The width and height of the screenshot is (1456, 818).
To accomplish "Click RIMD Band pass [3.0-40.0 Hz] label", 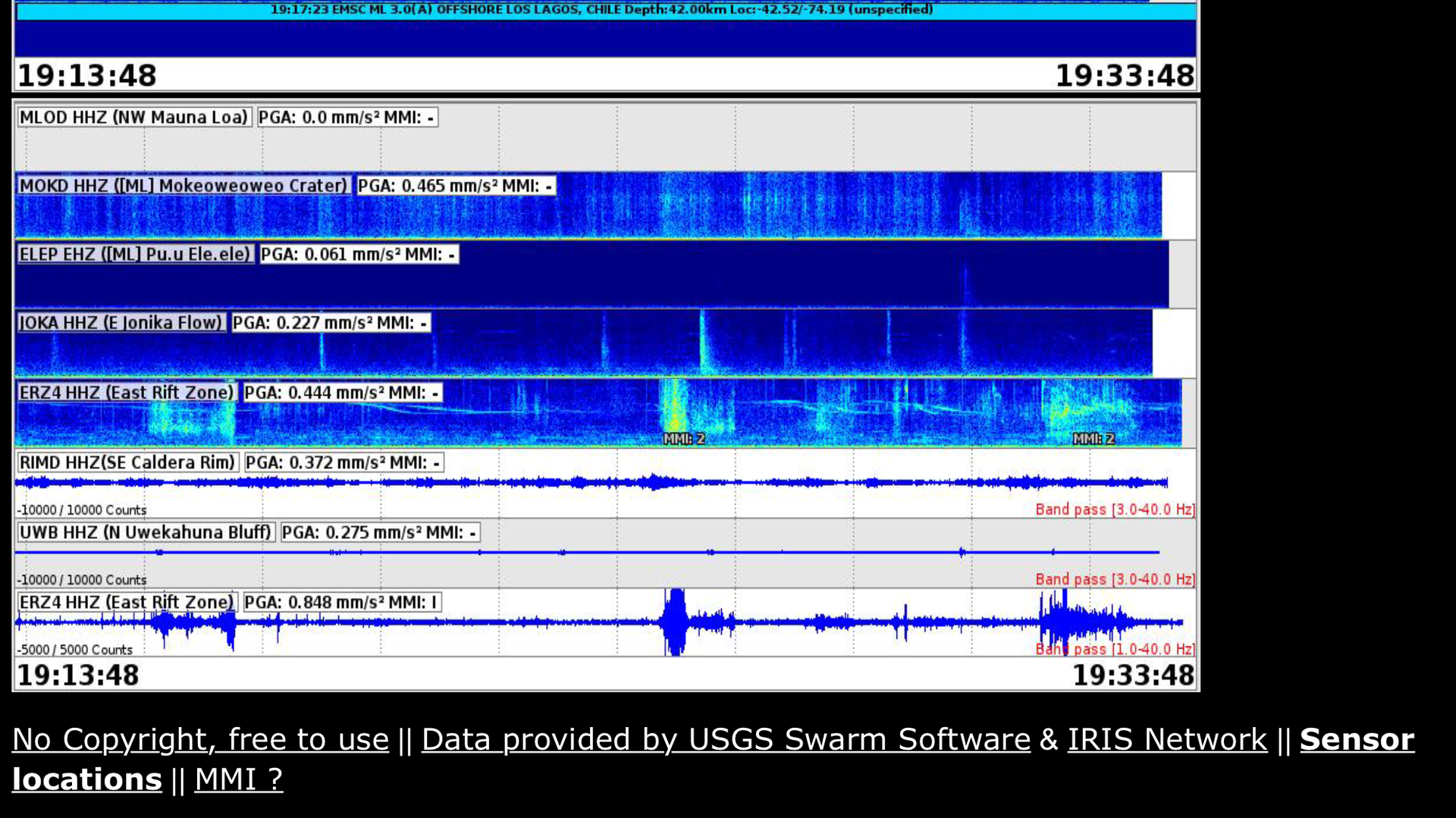I will coord(1114,509).
